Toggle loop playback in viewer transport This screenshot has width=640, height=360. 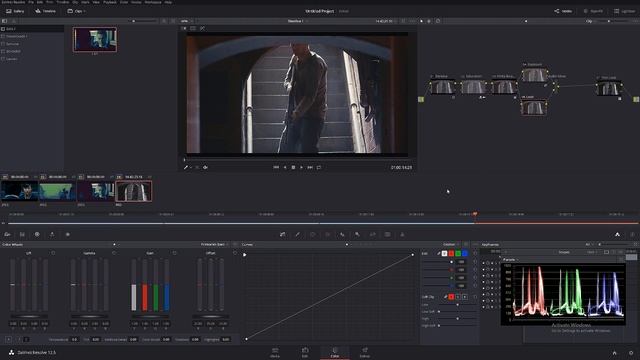coord(319,167)
